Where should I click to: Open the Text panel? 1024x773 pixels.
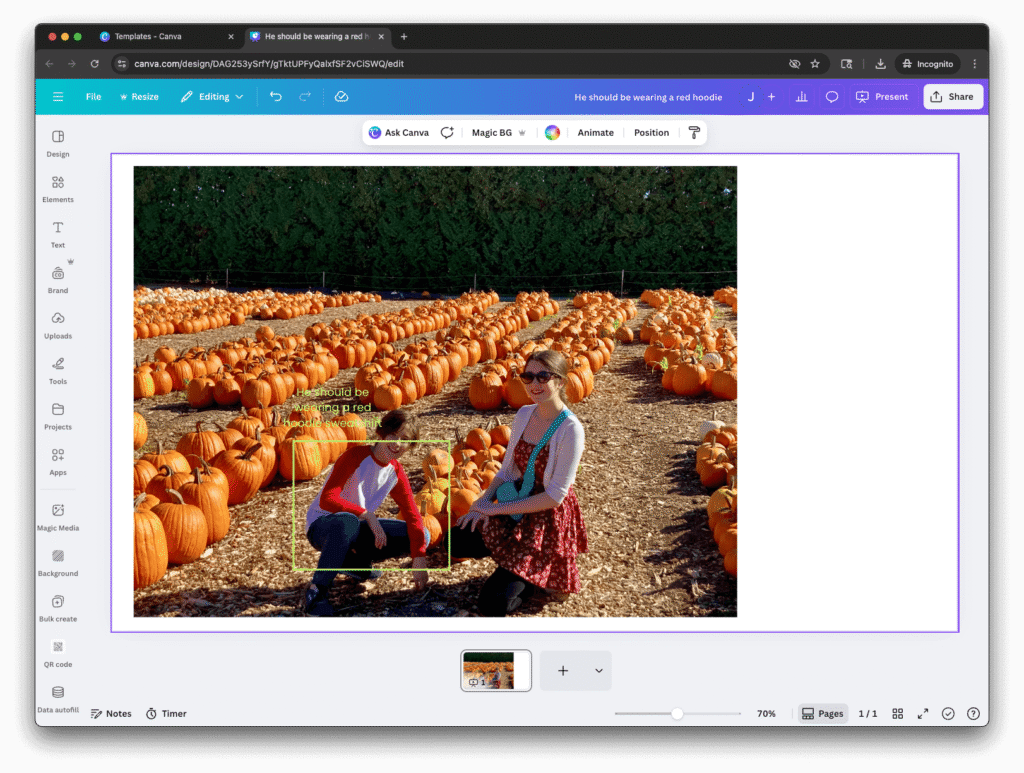pyautogui.click(x=57, y=235)
